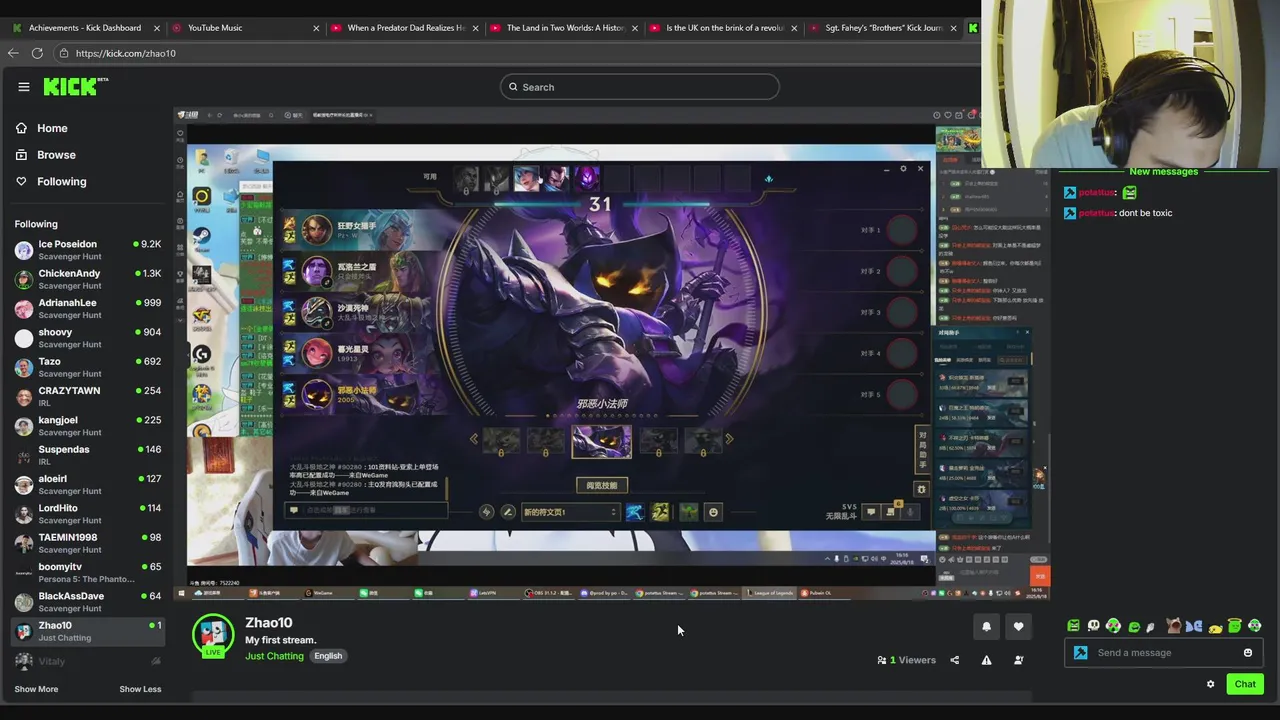Click the New messages banner in chat
Screen dimensions: 1280x720
1163,172
